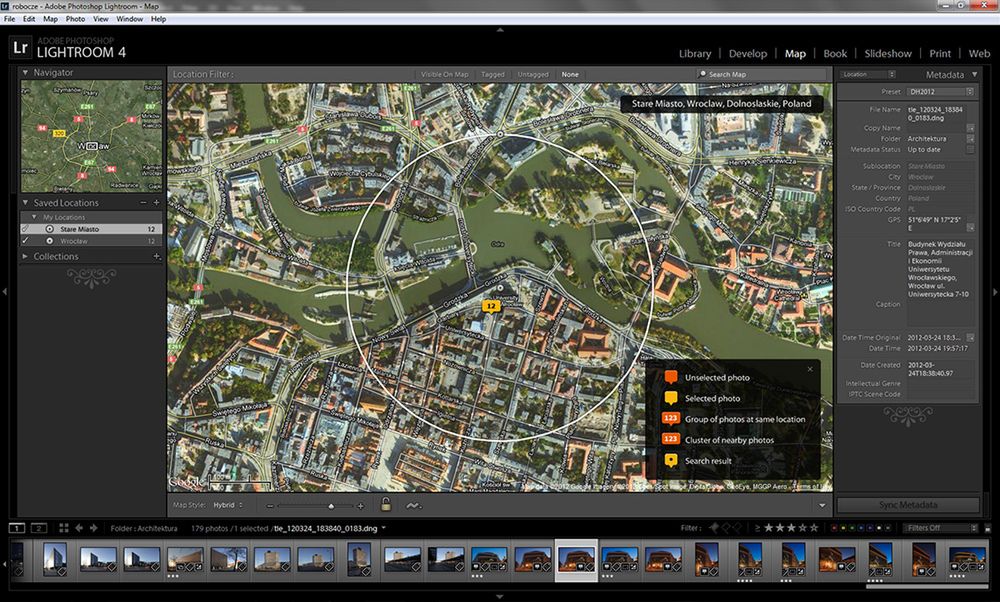Hide the filmstrip with the bottom arrow
Screen dimensions: 1000x602
(x=499, y=597)
